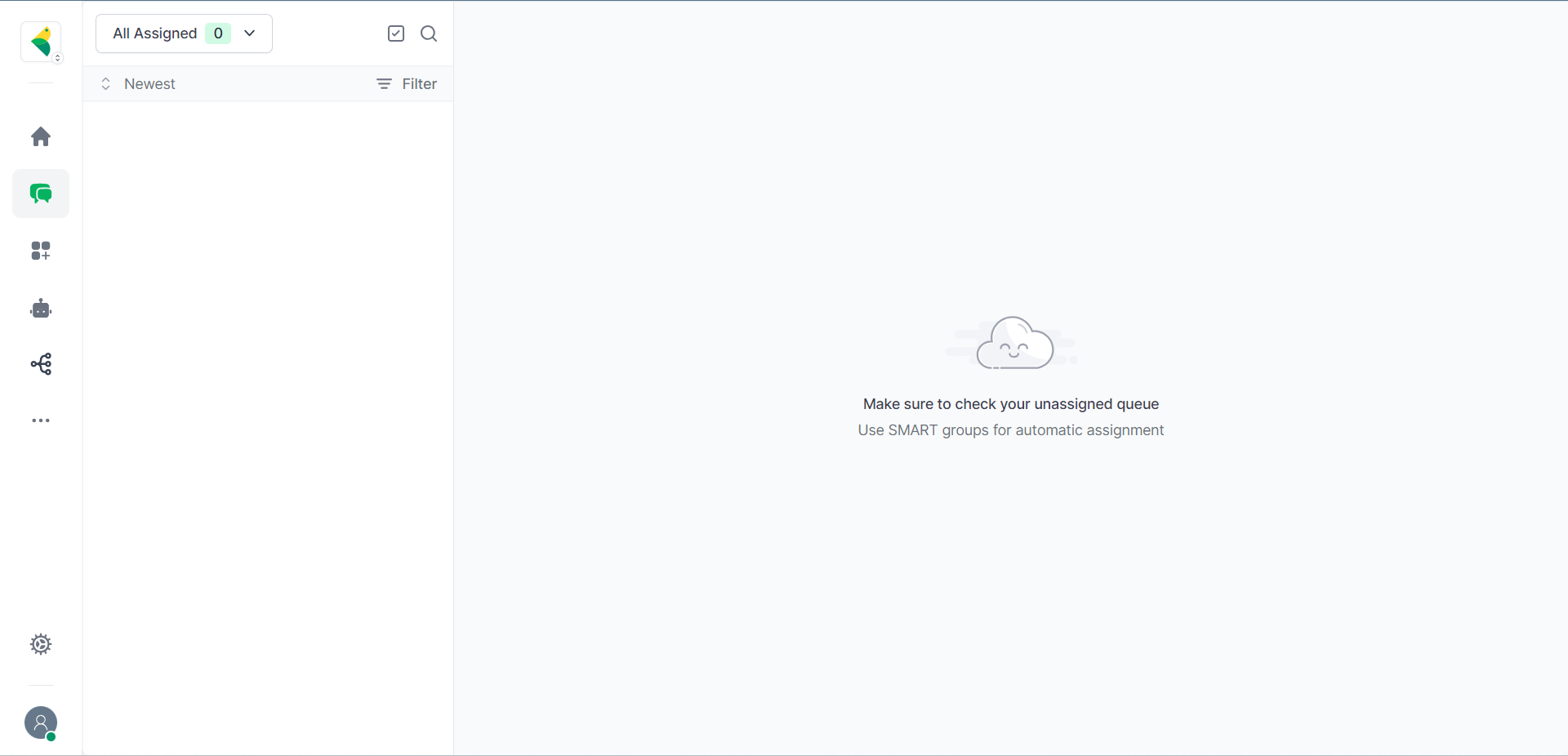The height and width of the screenshot is (756, 1568).
Task: Click the assigned count badge showing 0
Action: (218, 33)
